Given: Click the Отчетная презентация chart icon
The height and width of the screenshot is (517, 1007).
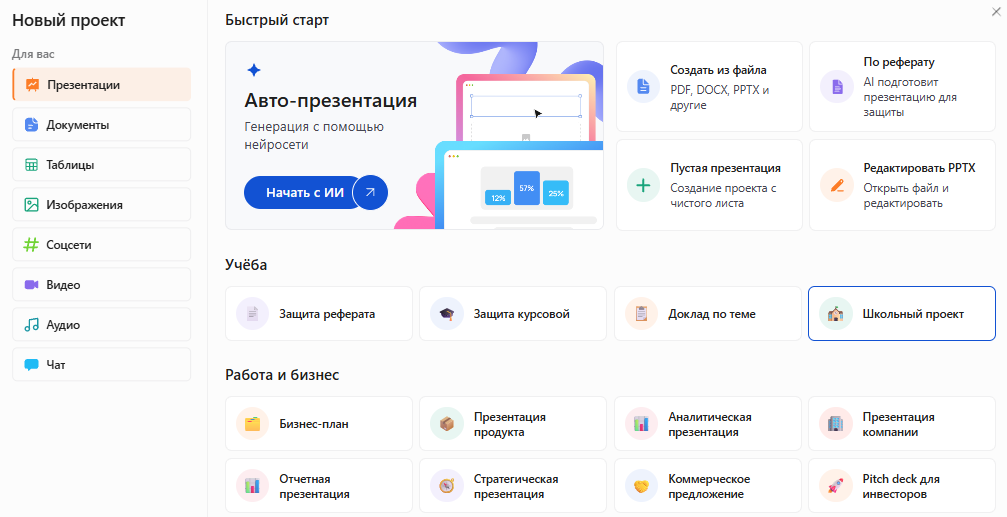Looking at the screenshot, I should [x=252, y=486].
